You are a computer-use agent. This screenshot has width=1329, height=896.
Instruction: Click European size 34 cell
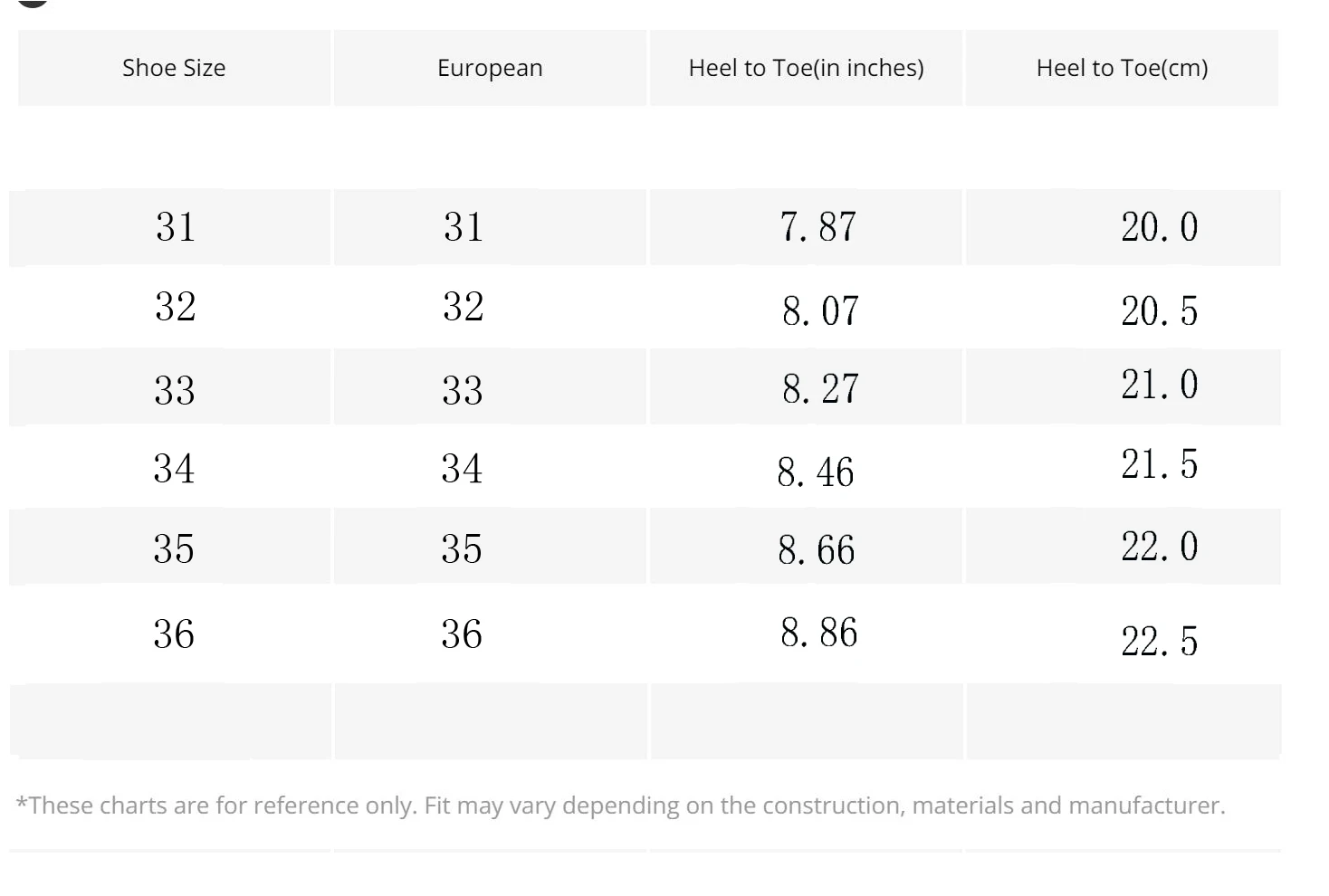[x=462, y=469]
